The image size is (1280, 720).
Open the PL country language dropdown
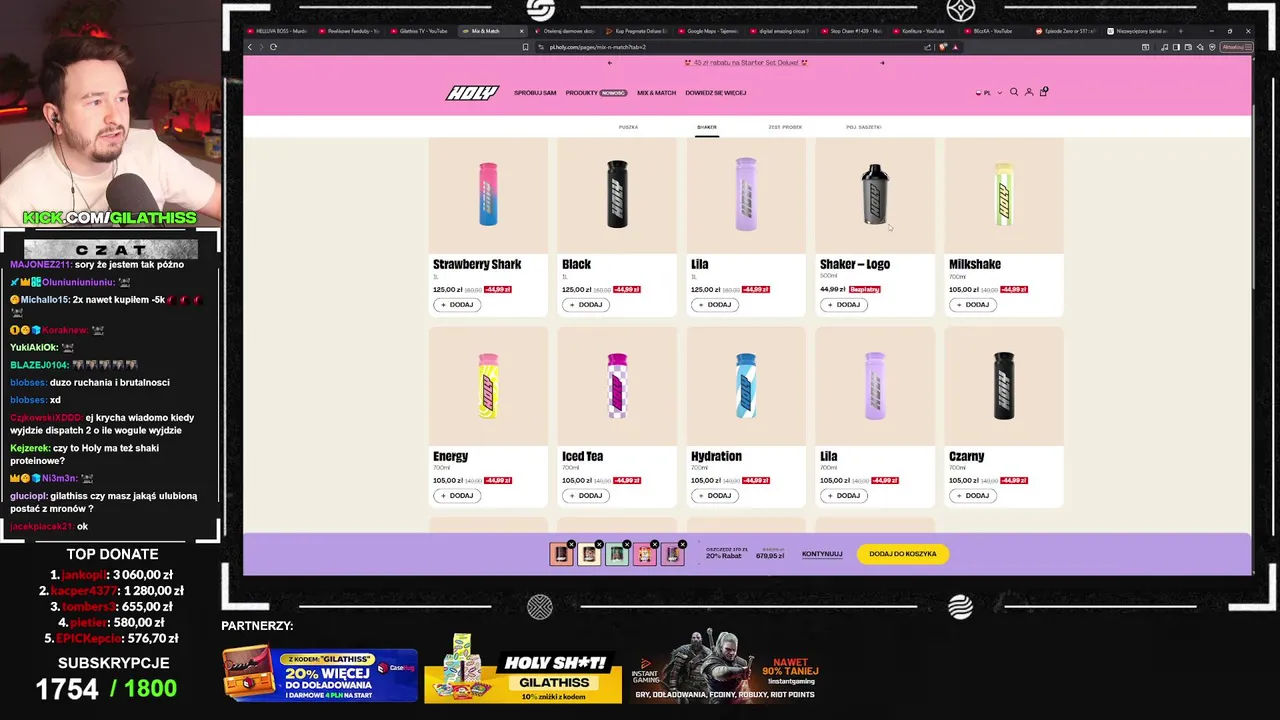[988, 93]
